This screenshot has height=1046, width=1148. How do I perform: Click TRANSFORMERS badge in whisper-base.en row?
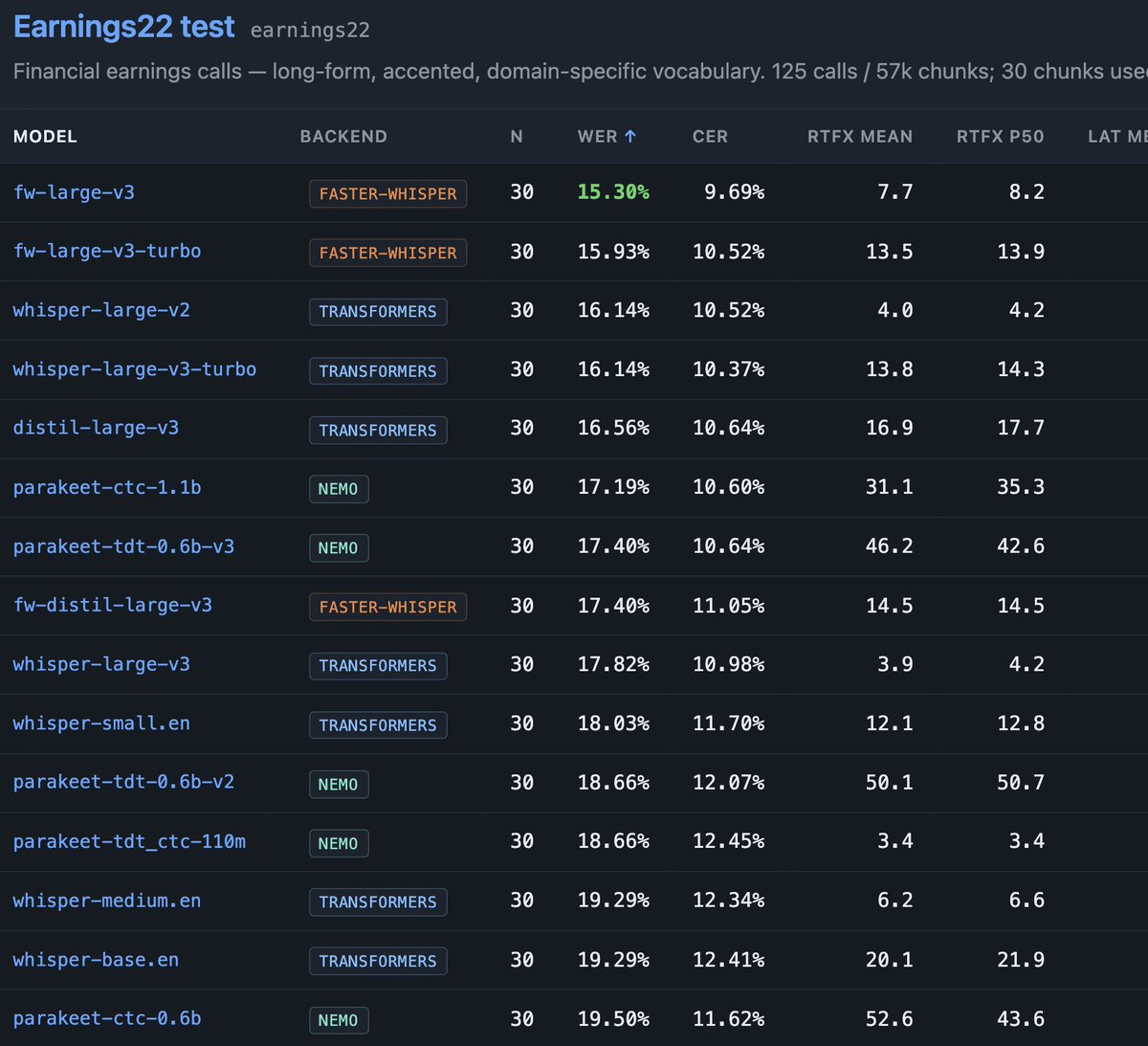coord(378,961)
